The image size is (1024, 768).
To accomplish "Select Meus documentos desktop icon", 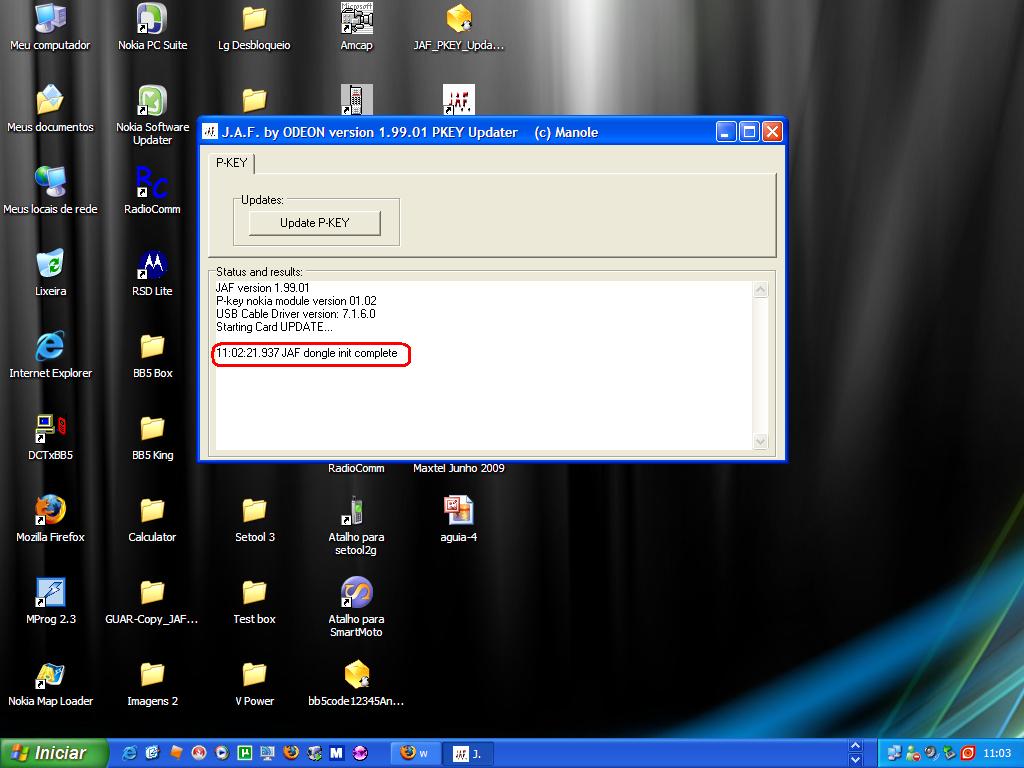I will [50, 110].
